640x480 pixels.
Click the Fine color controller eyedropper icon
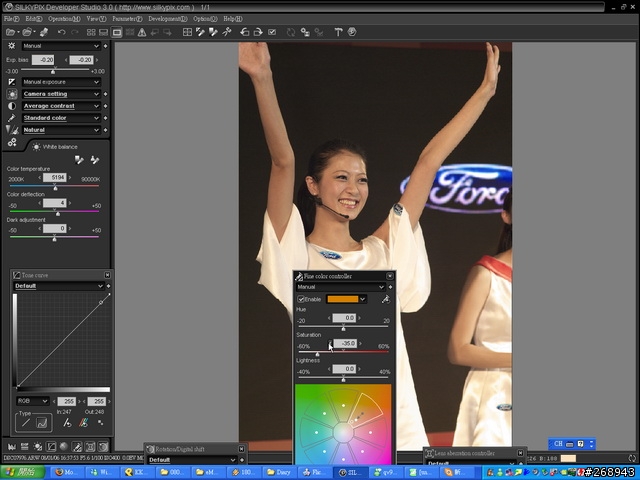click(385, 300)
